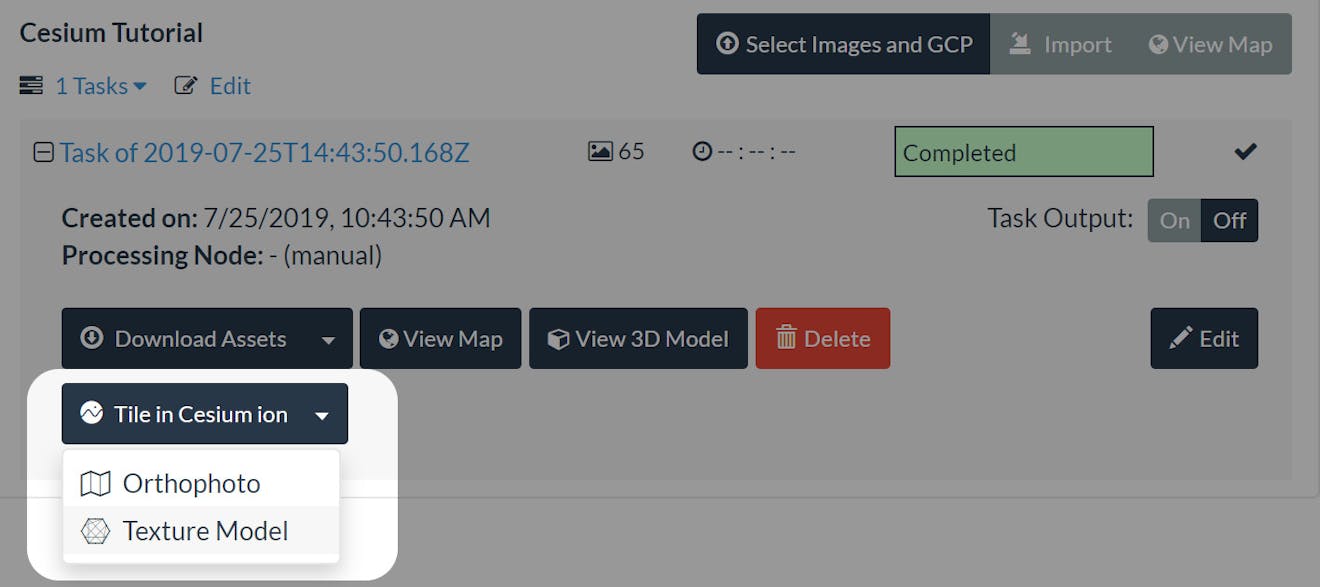Viewport: 1320px width, 587px height.
Task: Click the pencil-and-square icon beside project Edit
Action: point(185,86)
